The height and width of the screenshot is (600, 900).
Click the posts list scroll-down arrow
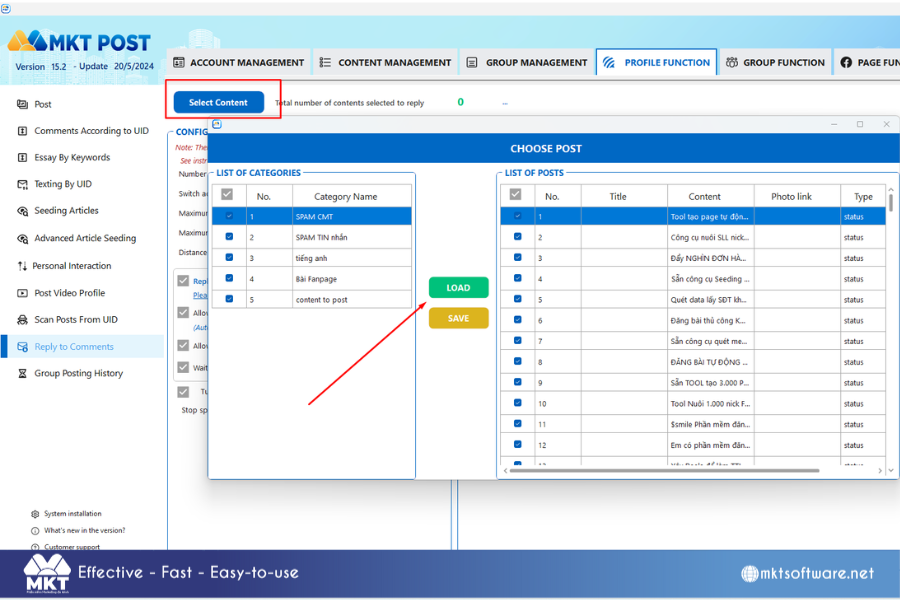891,470
